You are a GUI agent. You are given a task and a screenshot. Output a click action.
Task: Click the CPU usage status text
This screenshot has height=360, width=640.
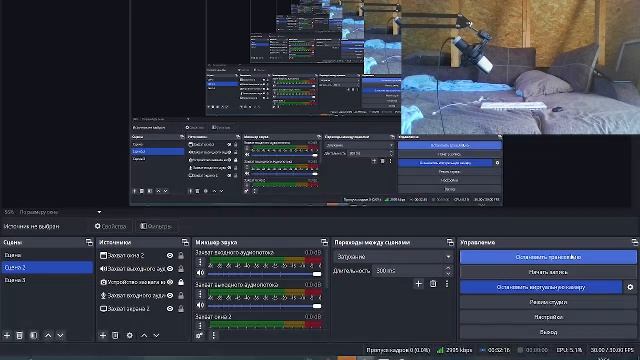click(569, 350)
